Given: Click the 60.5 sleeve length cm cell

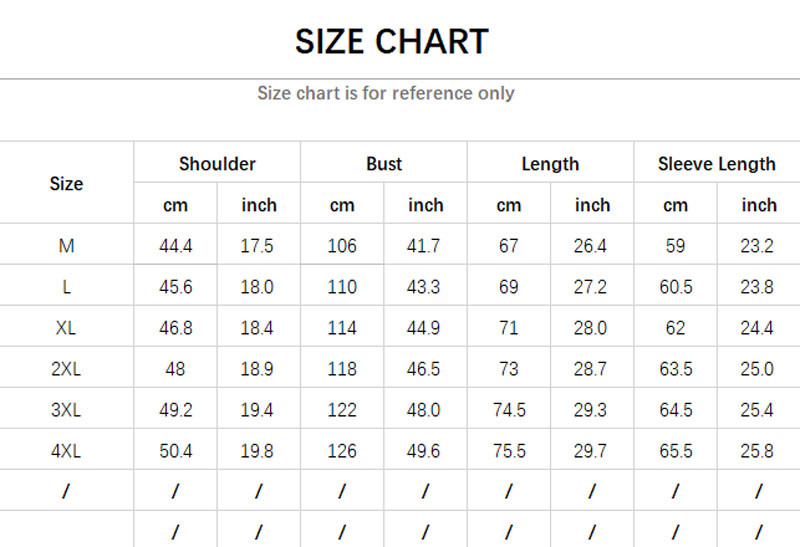Looking at the screenshot, I should coord(675,287).
